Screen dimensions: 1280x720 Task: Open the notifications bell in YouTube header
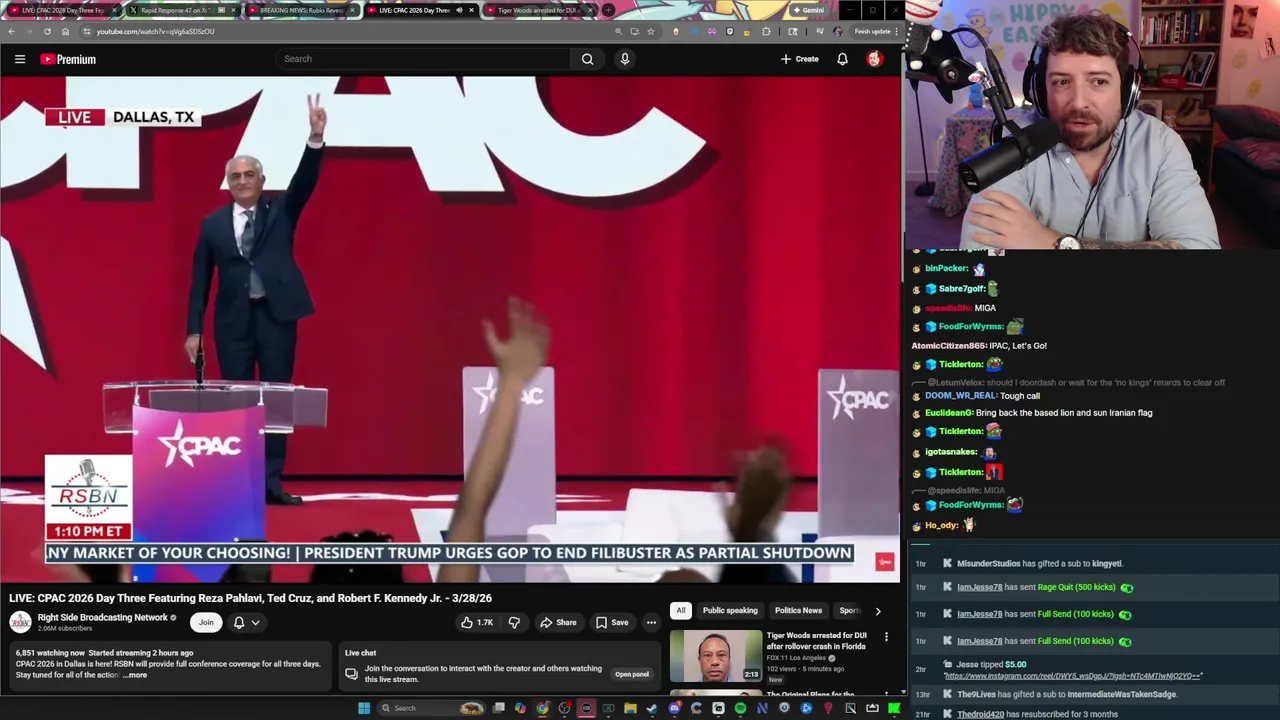tap(842, 59)
